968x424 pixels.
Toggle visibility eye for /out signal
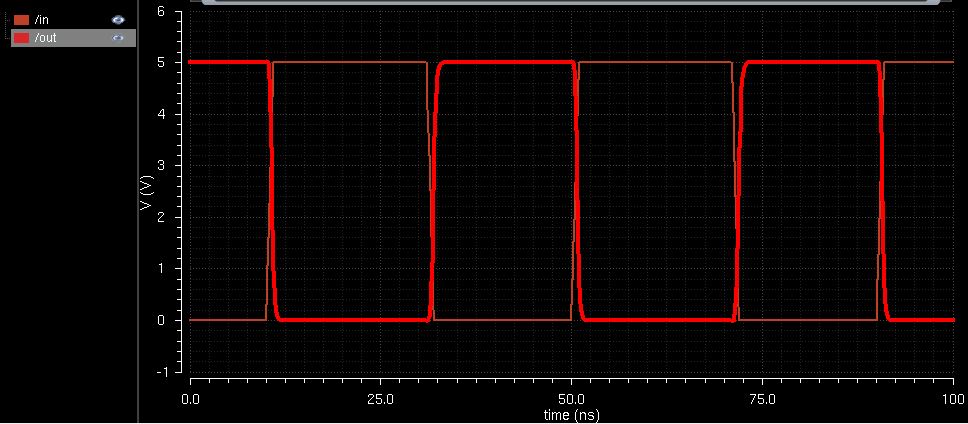click(x=118, y=38)
